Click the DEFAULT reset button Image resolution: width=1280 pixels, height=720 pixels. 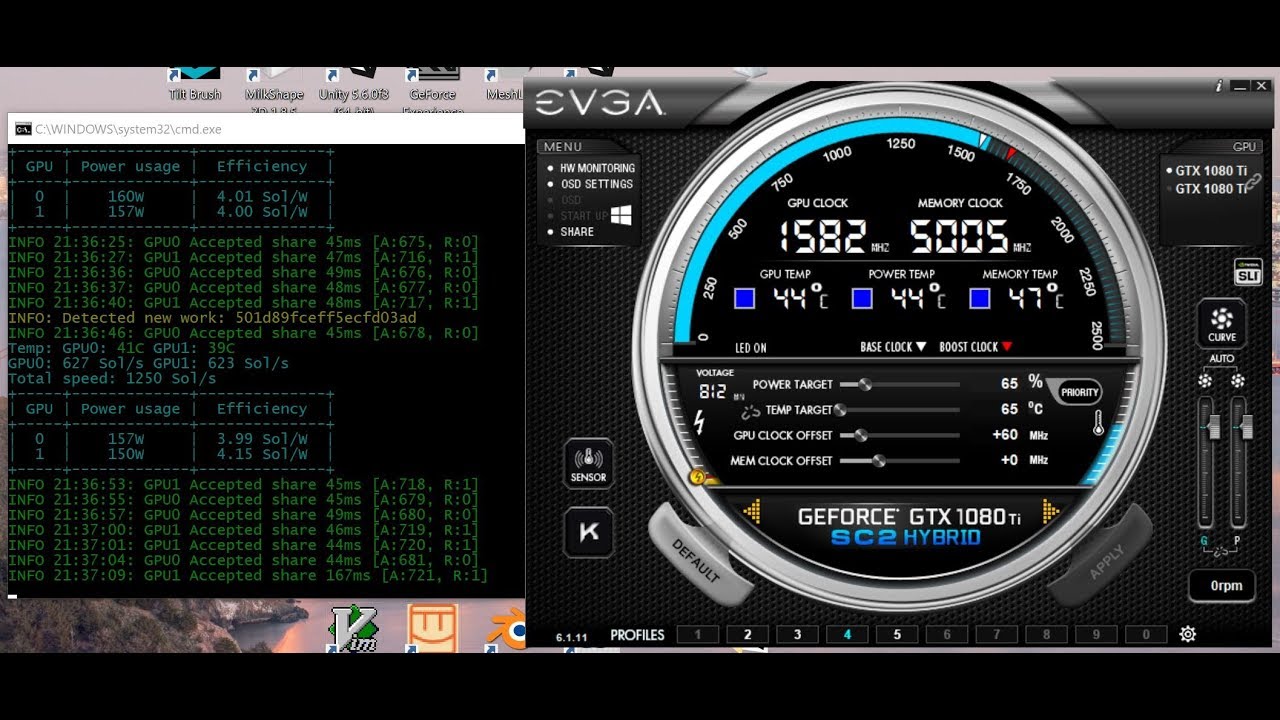[x=696, y=560]
